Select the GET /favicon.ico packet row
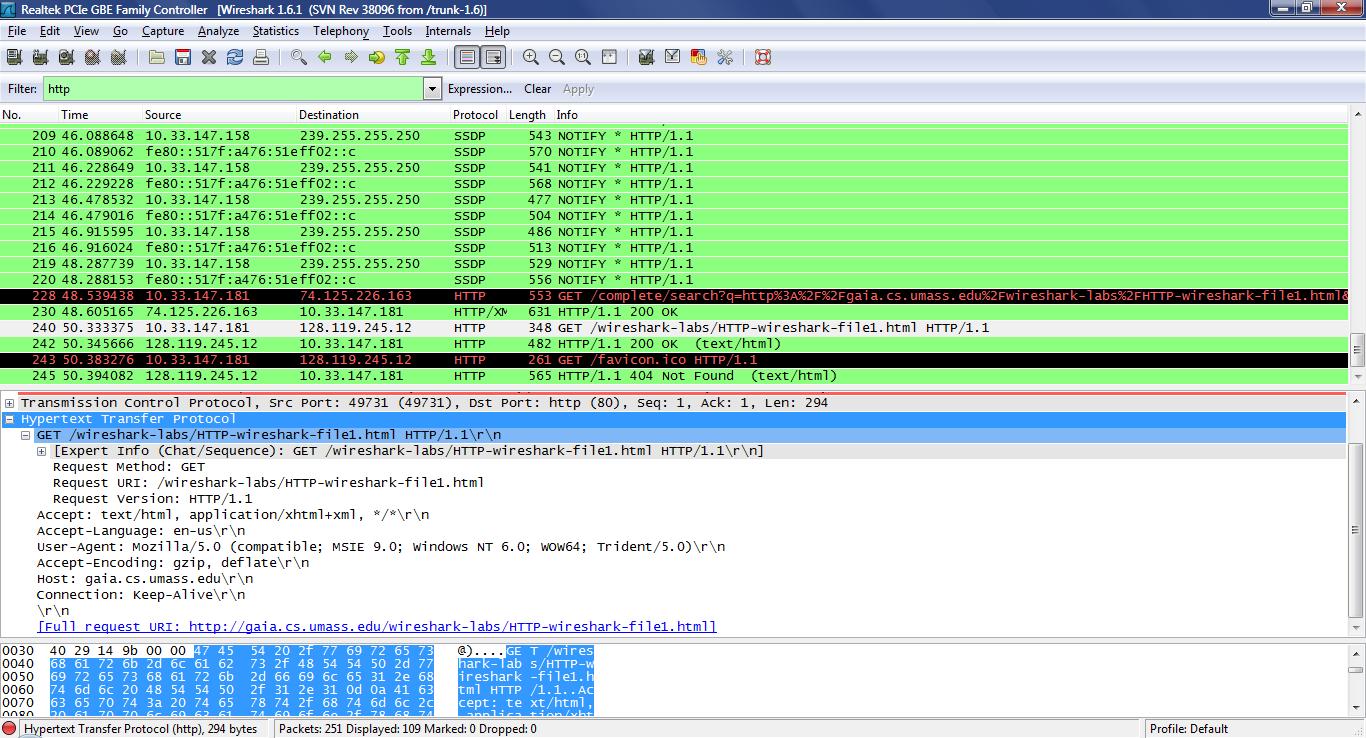 (400, 359)
